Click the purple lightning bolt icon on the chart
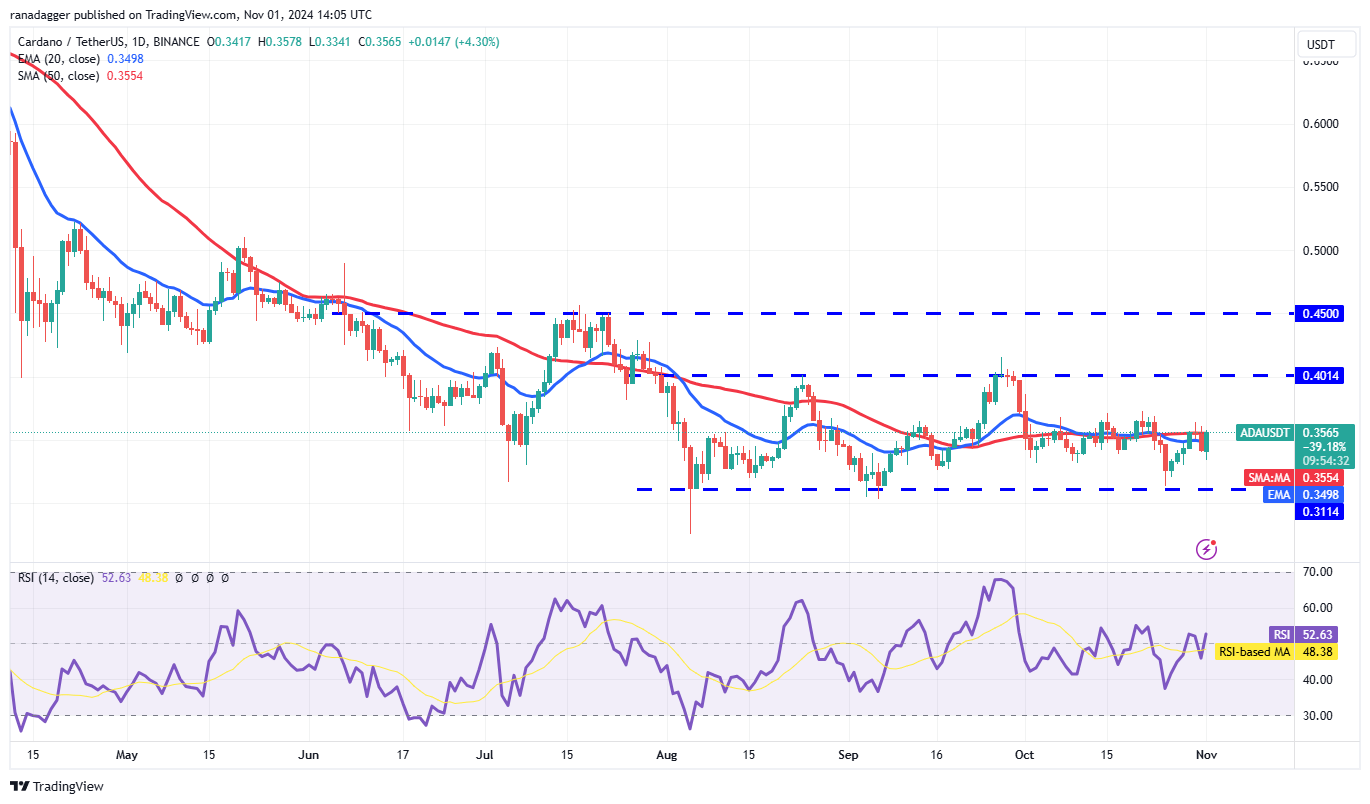 pyautogui.click(x=1207, y=548)
